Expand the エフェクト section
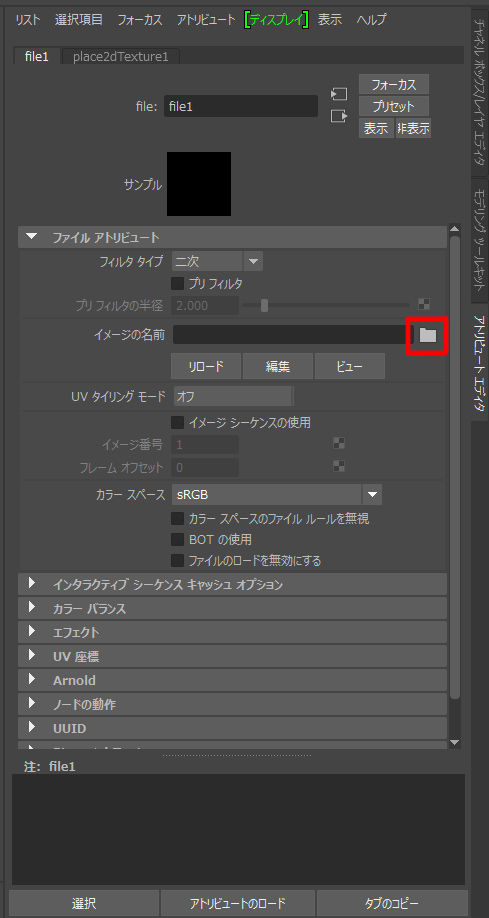This screenshot has height=918, width=489. 32,632
